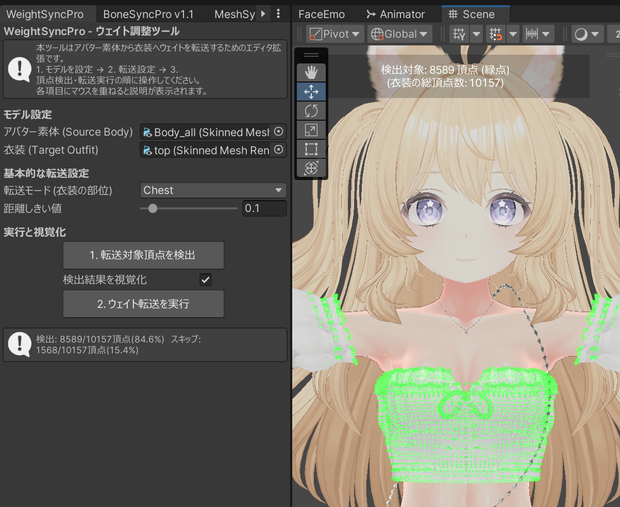Select the Rect transform tool
This screenshot has width=620, height=507.
(311, 149)
